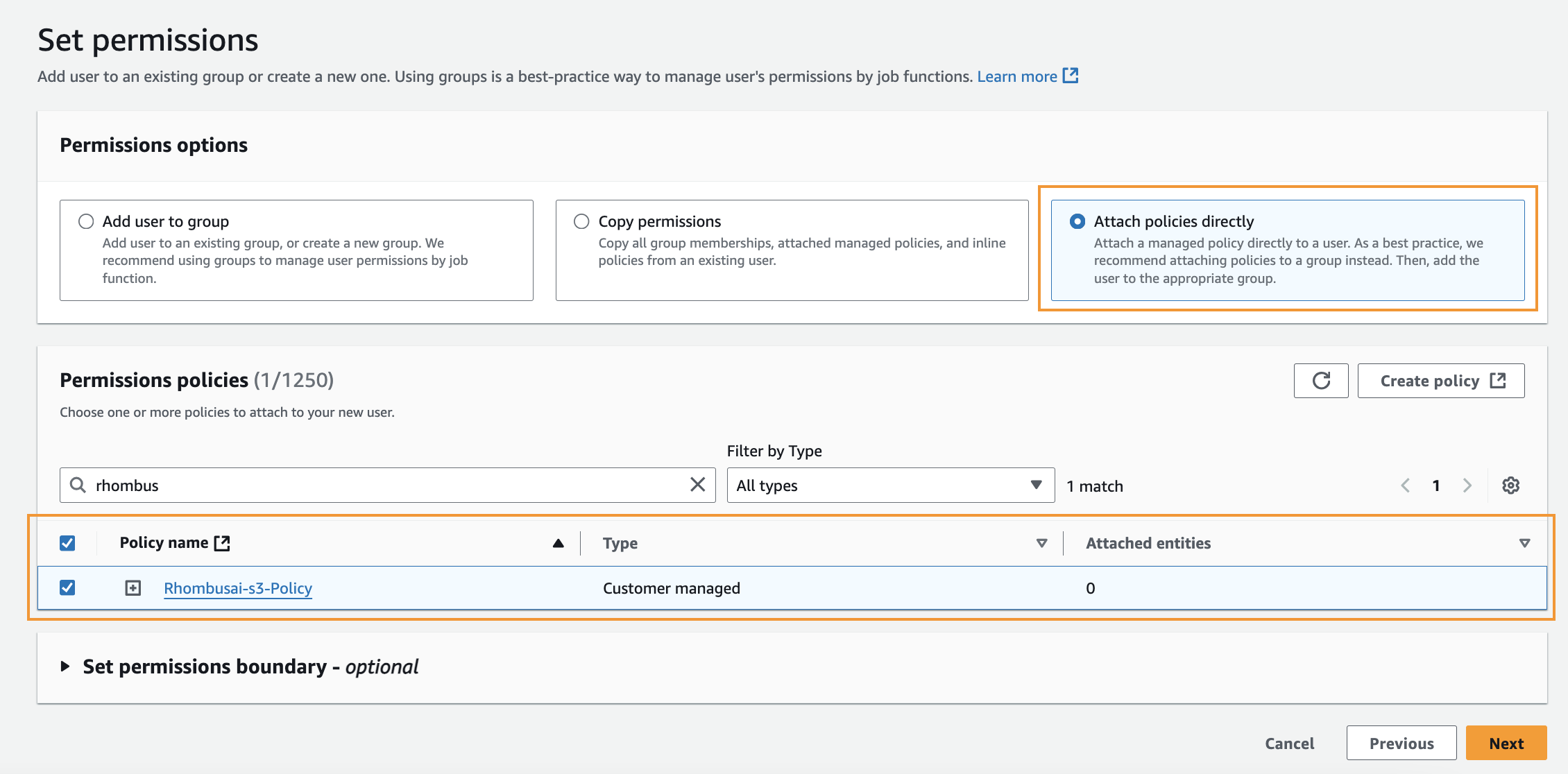Image resolution: width=1568 pixels, height=774 pixels.
Task: Go to previous page chevron
Action: pyautogui.click(x=1406, y=485)
